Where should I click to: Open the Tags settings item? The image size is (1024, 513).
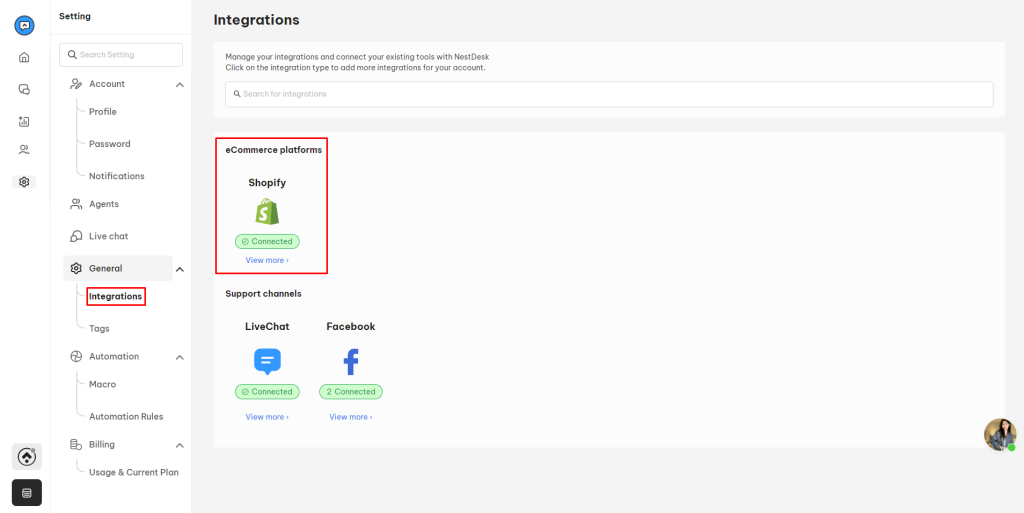coord(99,328)
